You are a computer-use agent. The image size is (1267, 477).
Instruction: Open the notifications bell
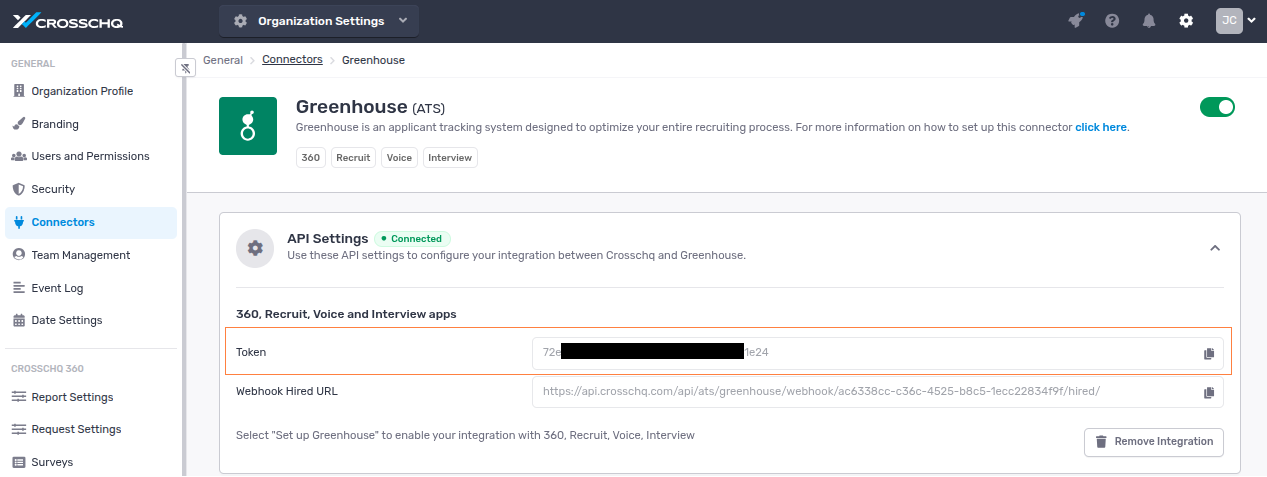(x=1149, y=21)
